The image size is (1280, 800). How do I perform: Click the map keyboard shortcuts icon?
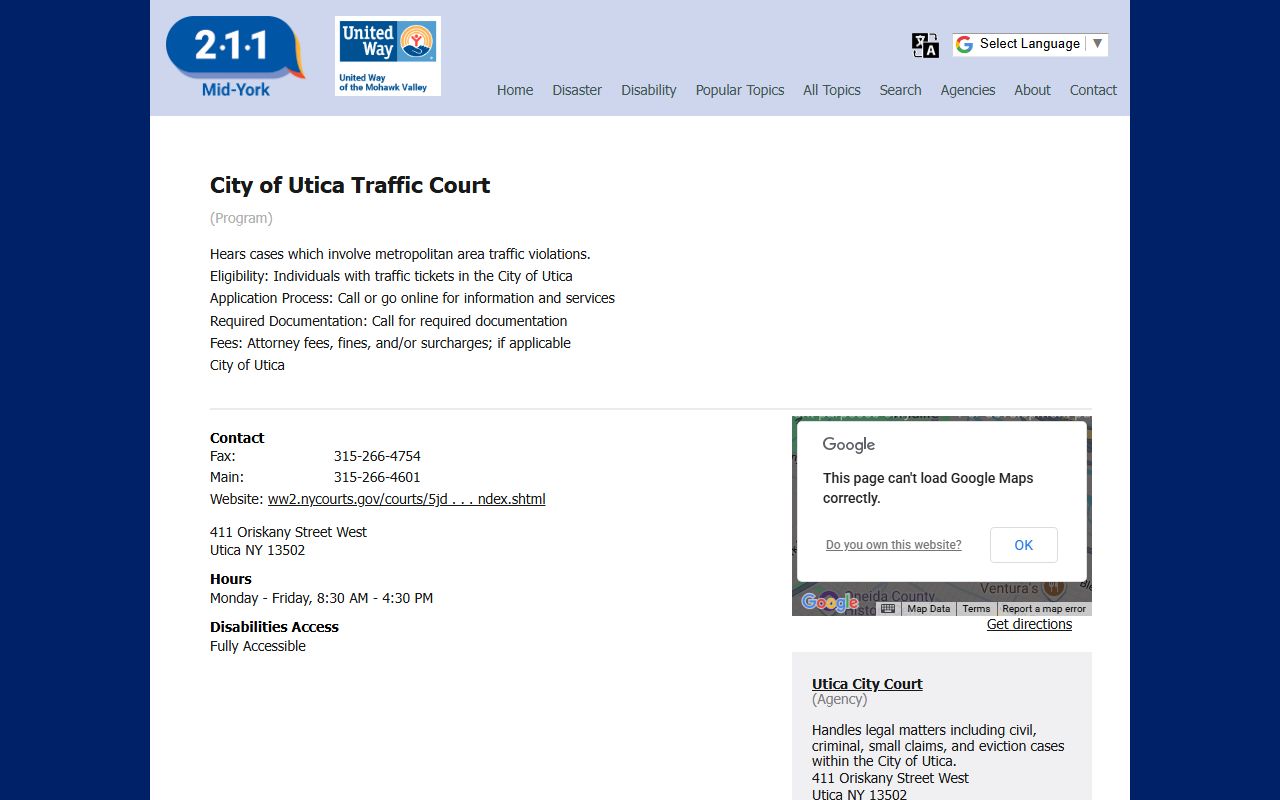coord(888,608)
